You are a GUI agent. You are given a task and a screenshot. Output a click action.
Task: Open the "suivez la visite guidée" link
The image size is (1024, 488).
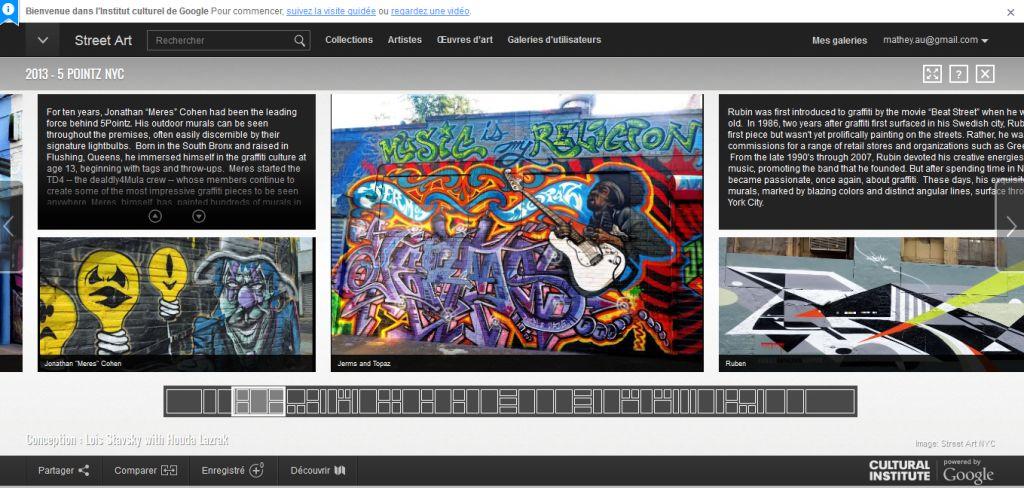pos(330,11)
